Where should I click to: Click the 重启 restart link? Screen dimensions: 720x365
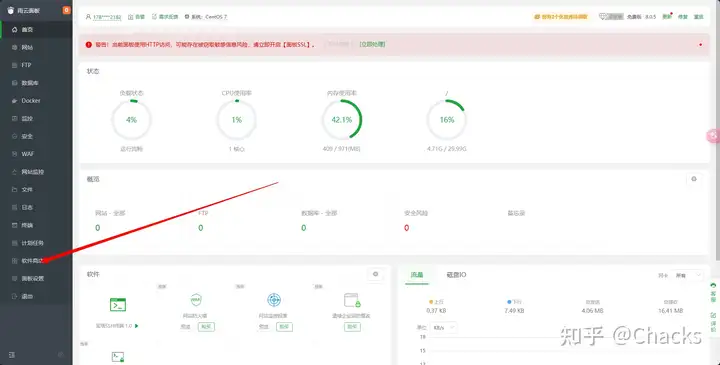click(x=698, y=17)
